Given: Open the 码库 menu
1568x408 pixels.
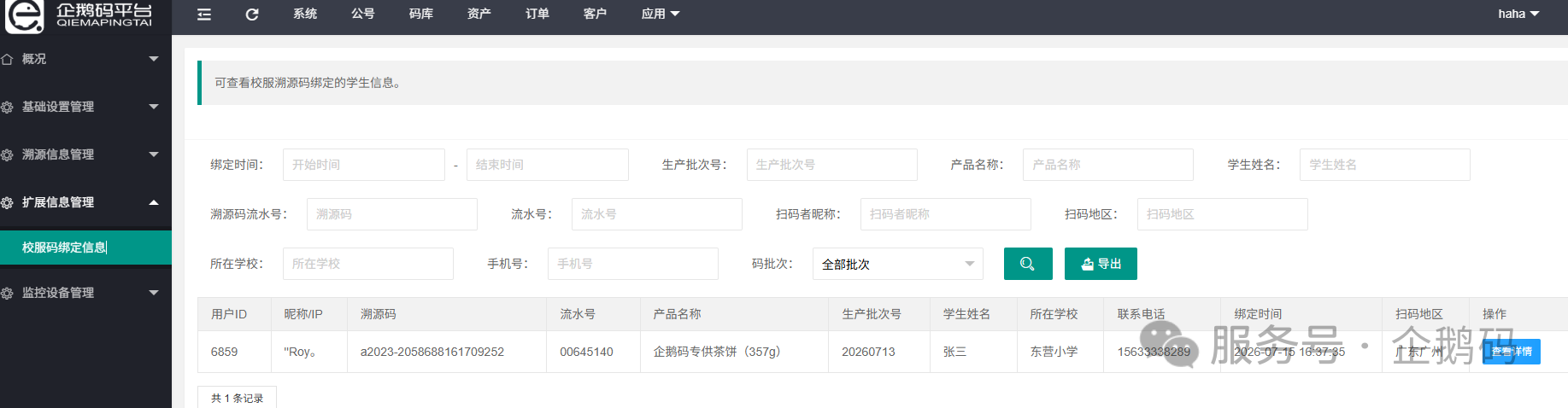Looking at the screenshot, I should [x=421, y=14].
